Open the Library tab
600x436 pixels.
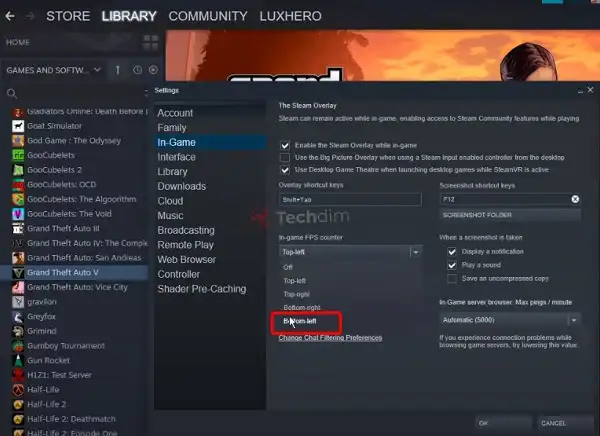click(x=129, y=16)
